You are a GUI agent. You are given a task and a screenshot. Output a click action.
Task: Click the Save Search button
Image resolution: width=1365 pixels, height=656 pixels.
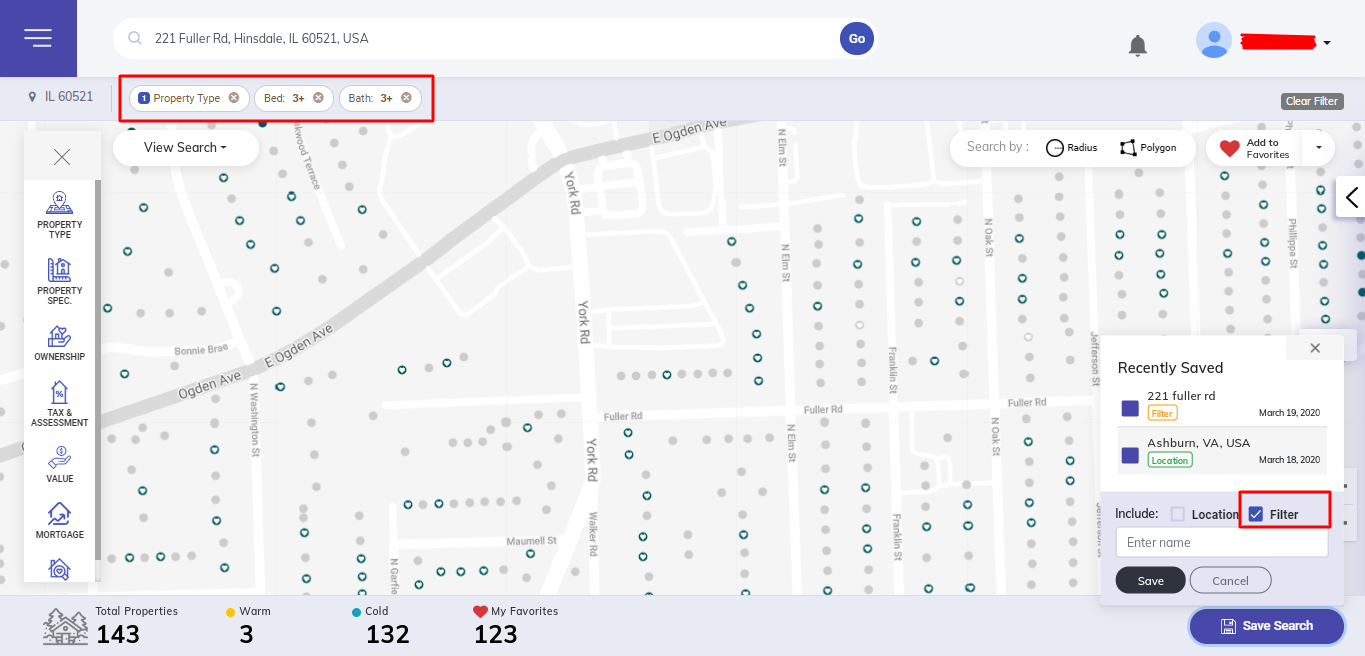point(1266,626)
